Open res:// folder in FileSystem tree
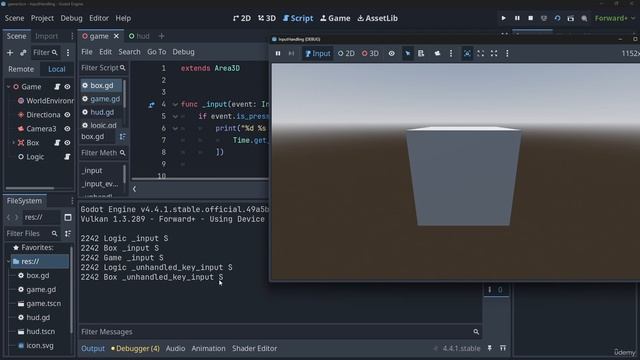The height and width of the screenshot is (360, 640). tap(40, 261)
